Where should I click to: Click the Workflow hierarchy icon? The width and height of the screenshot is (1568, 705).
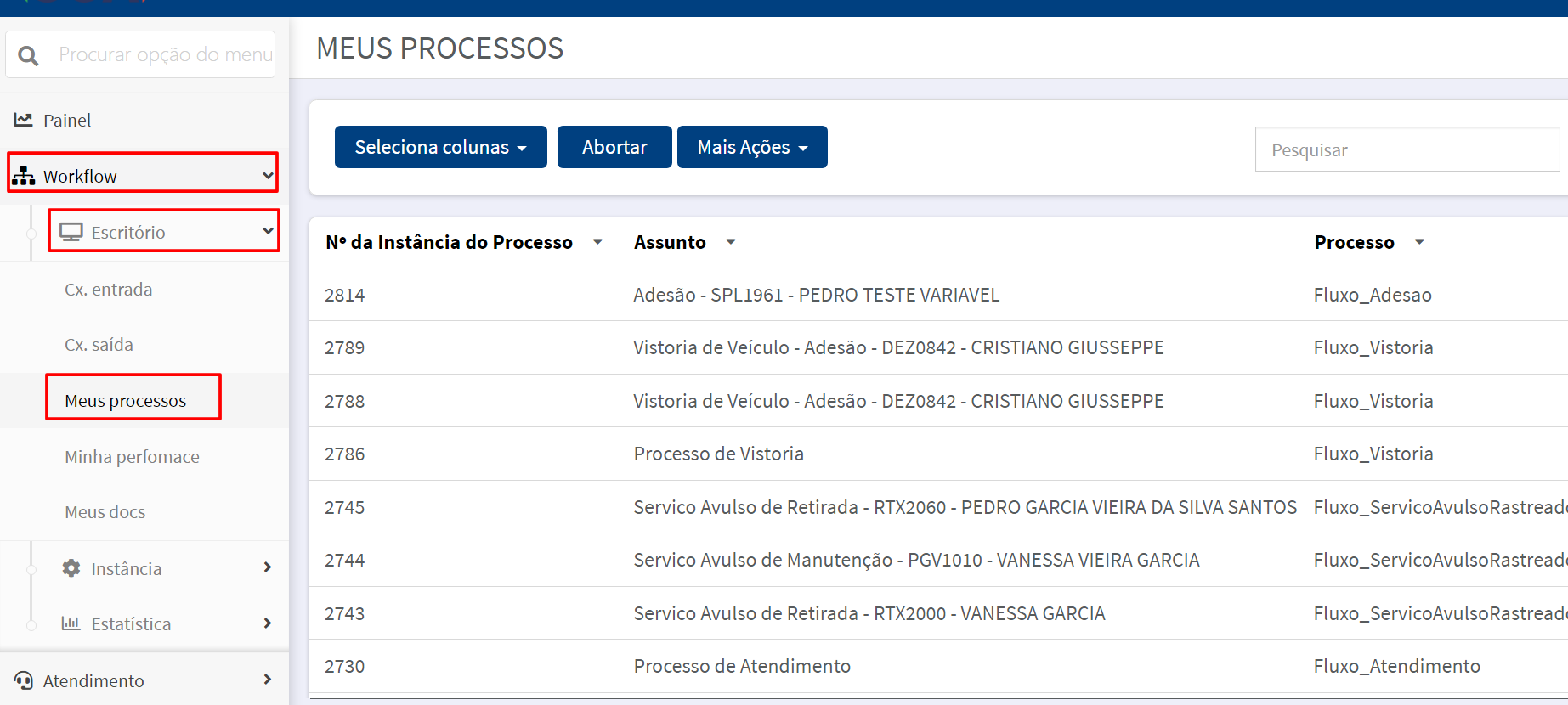point(24,176)
